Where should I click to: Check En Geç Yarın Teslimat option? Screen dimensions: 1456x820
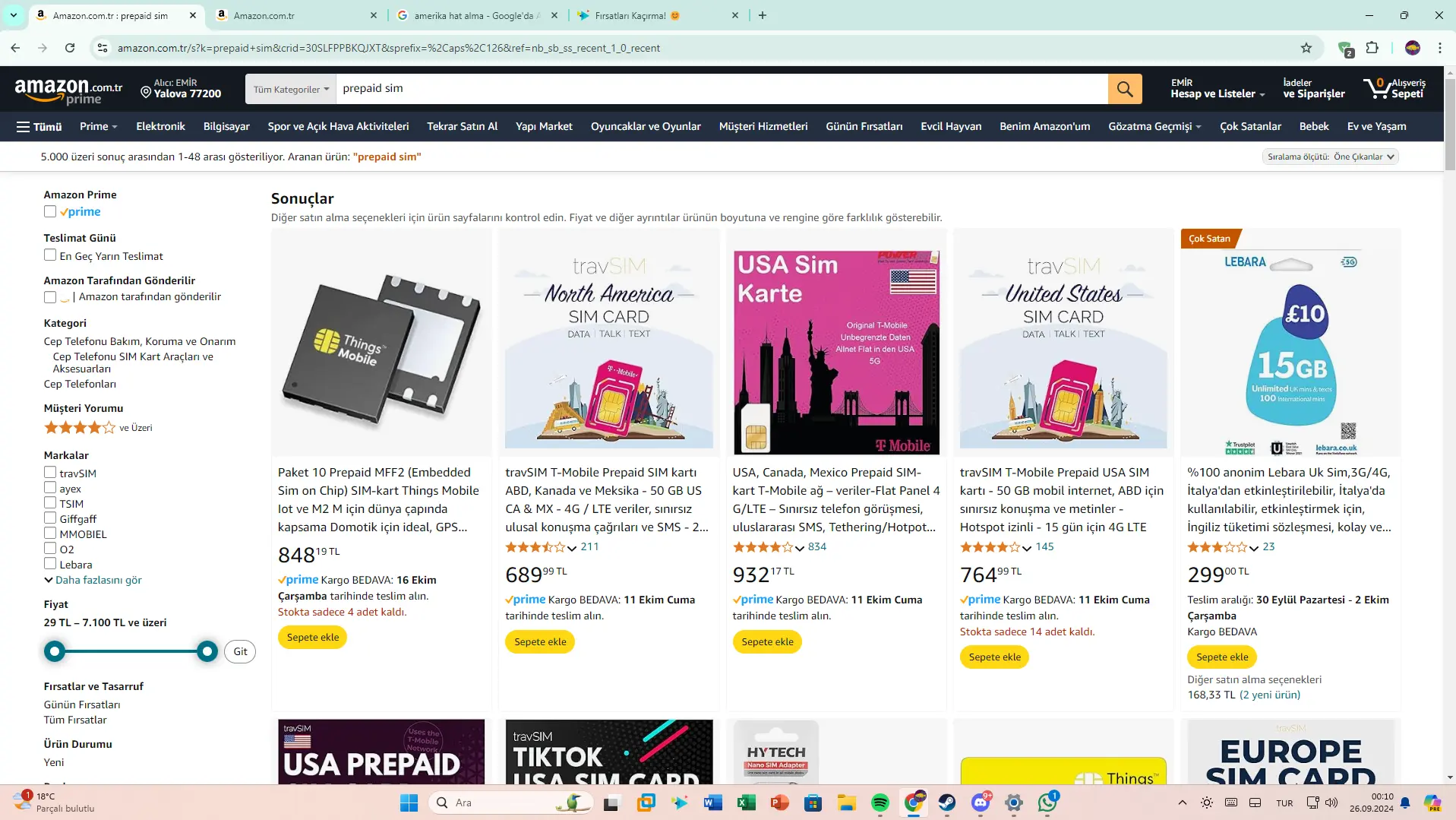point(50,255)
